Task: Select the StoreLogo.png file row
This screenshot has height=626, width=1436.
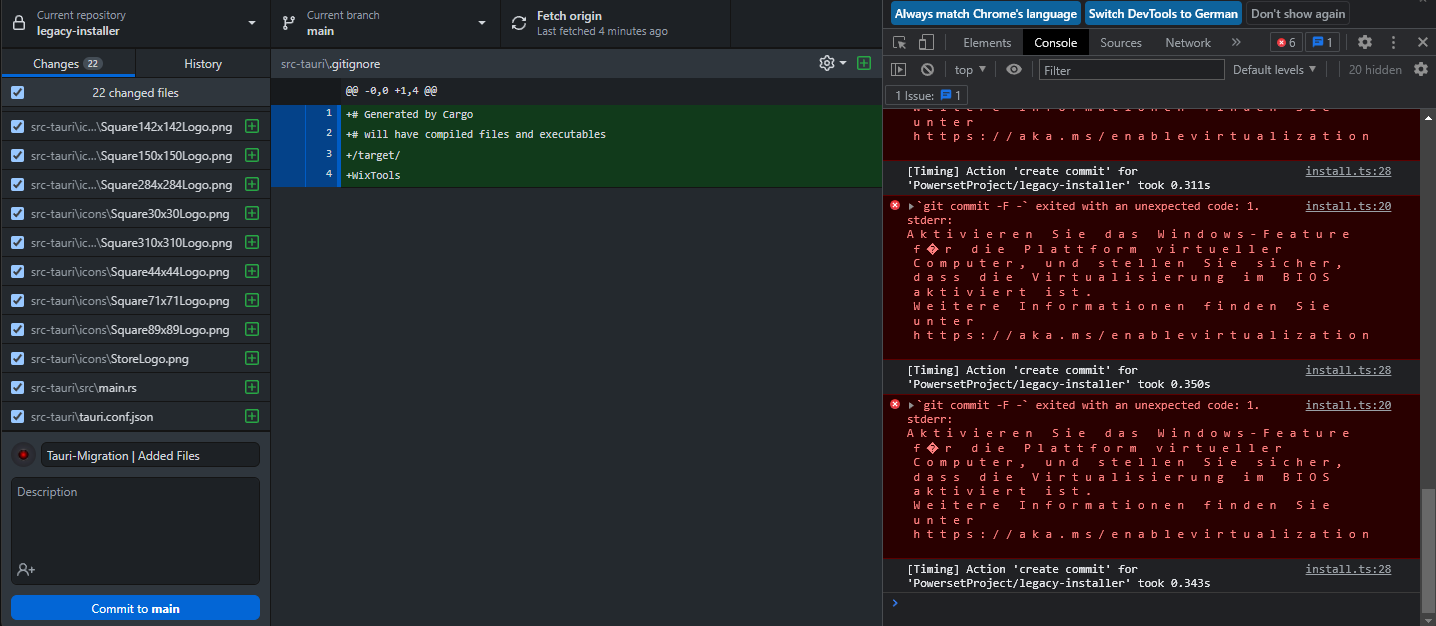Action: point(135,359)
